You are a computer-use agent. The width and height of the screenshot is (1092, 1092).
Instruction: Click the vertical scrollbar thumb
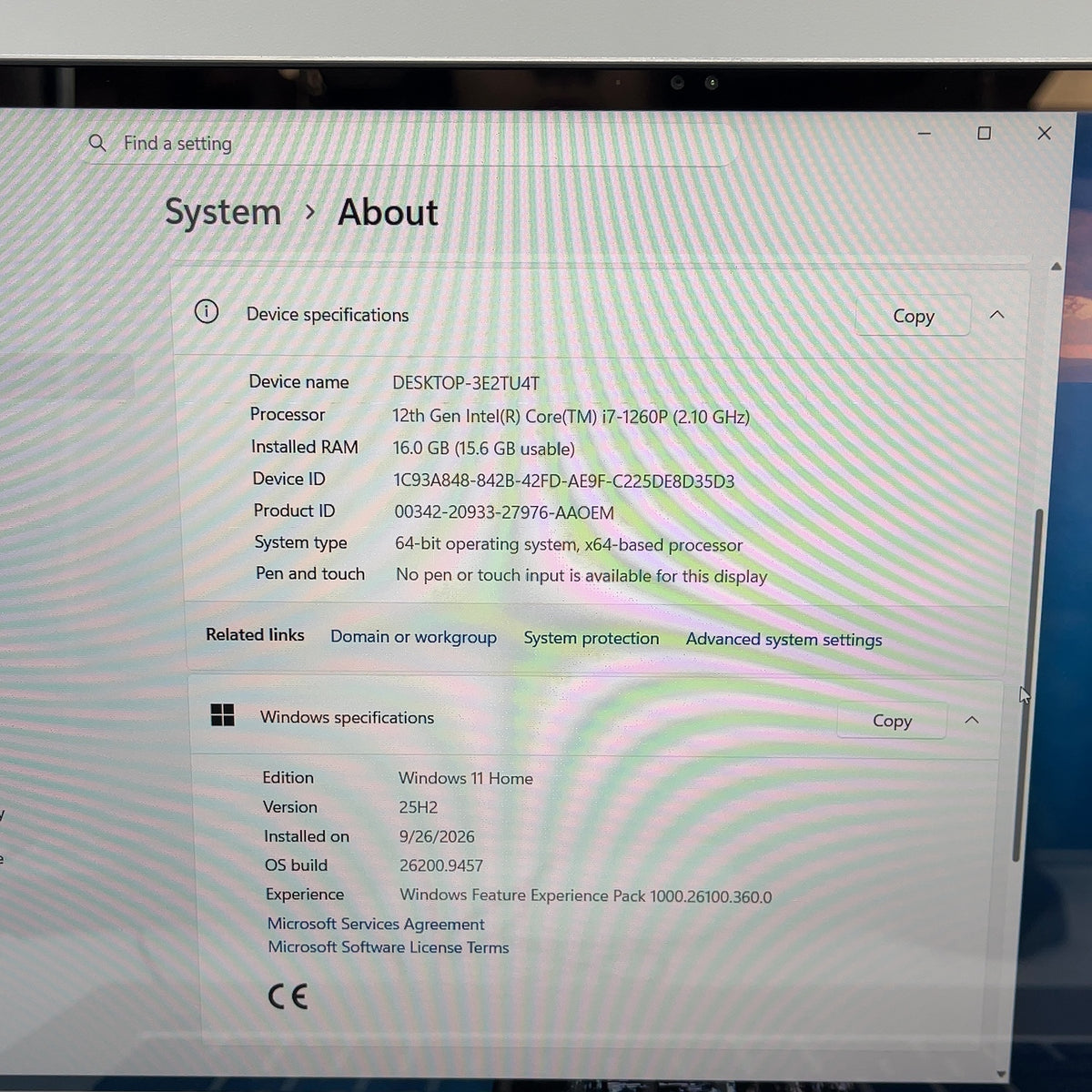point(1027,686)
